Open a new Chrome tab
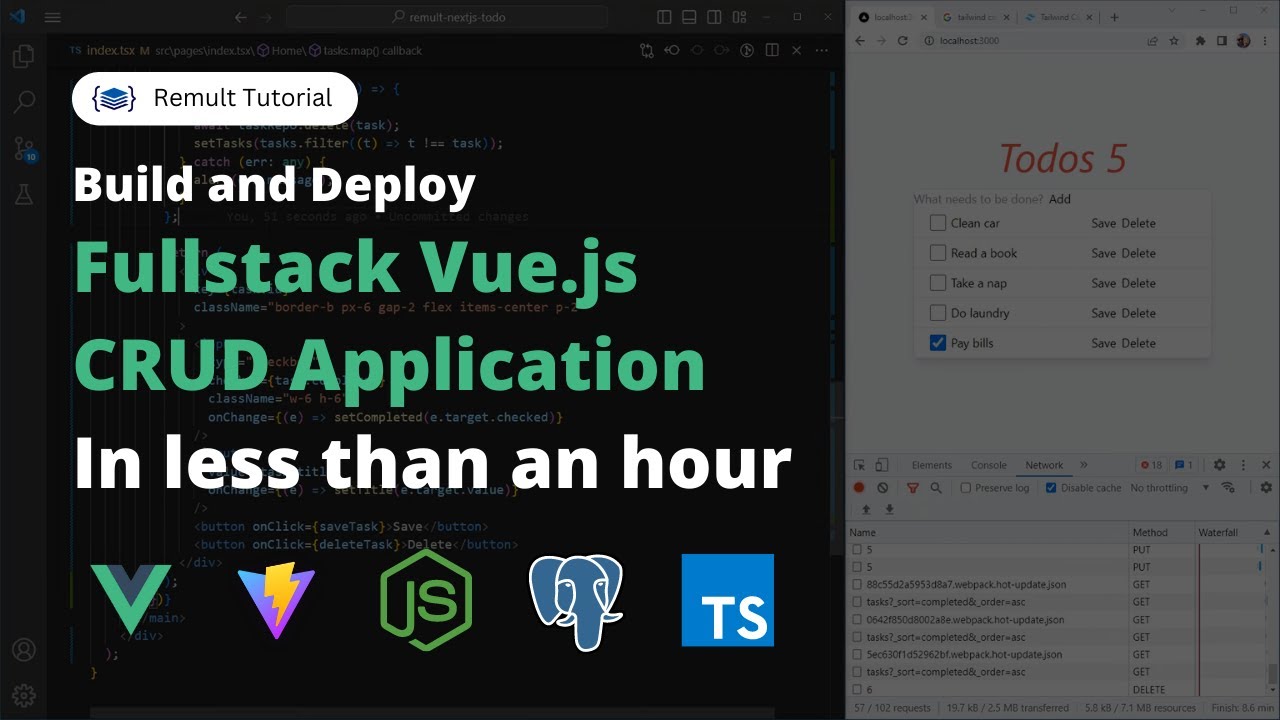The image size is (1280, 720). tap(1115, 17)
